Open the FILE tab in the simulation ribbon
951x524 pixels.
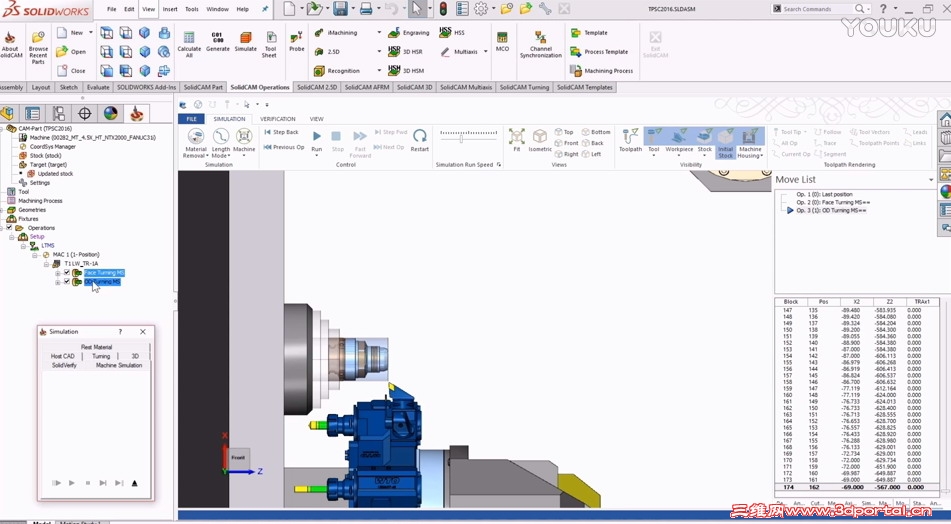[x=191, y=119]
